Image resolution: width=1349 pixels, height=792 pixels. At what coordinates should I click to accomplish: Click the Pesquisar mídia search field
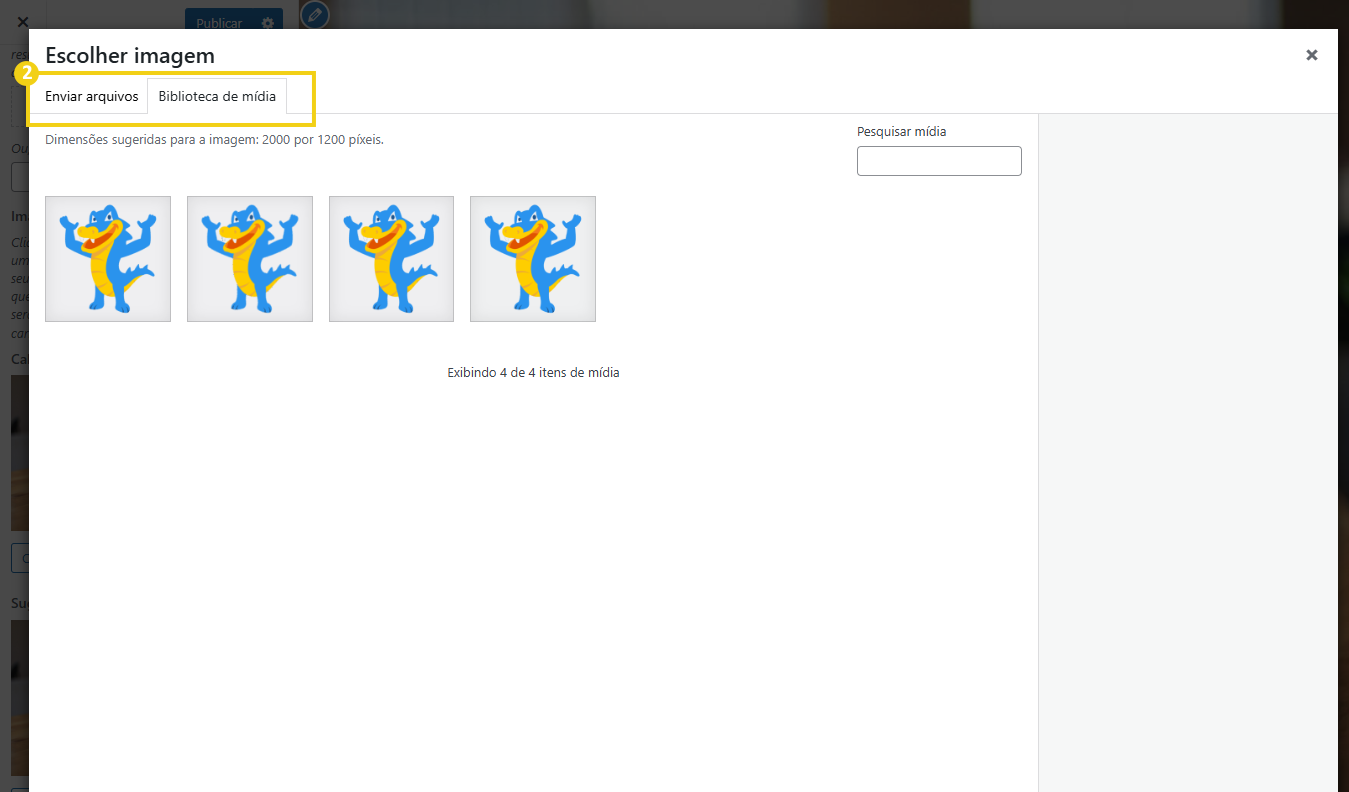click(938, 161)
